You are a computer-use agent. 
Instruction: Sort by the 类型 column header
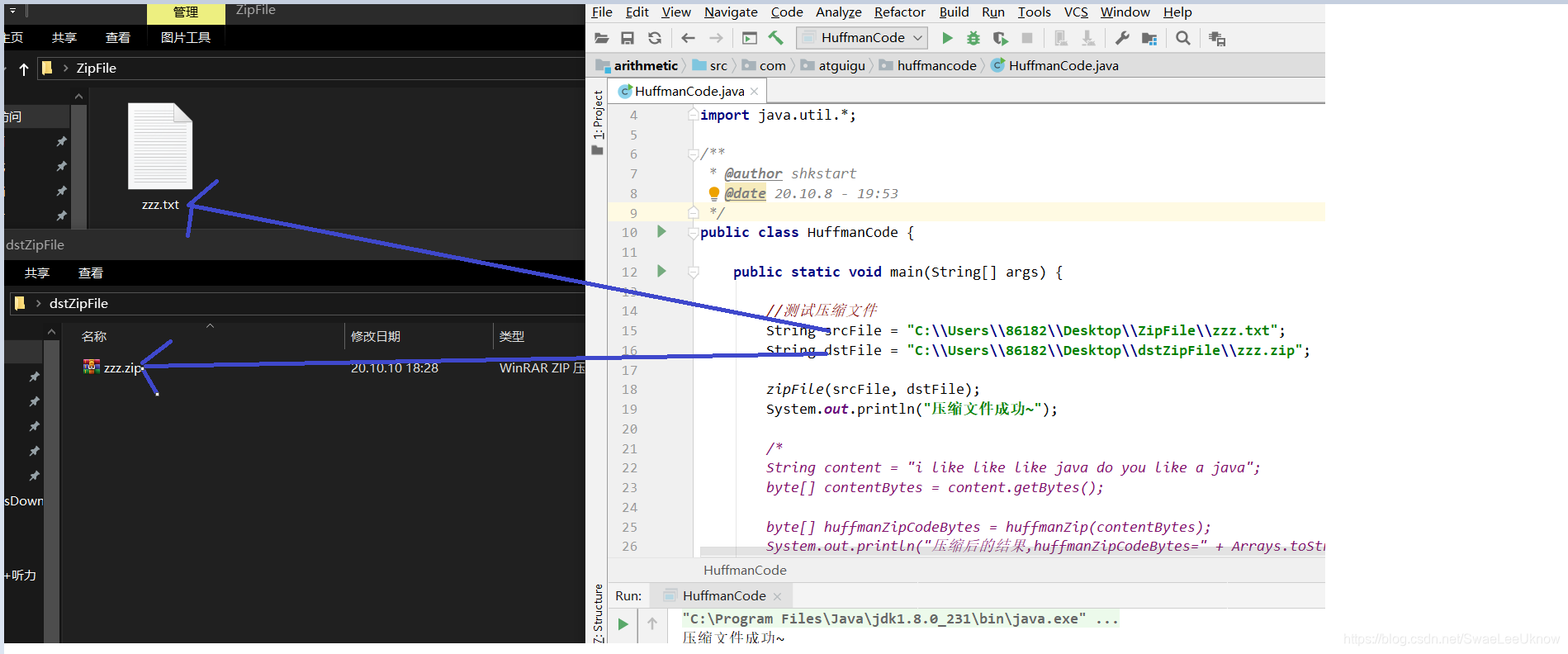pos(512,336)
